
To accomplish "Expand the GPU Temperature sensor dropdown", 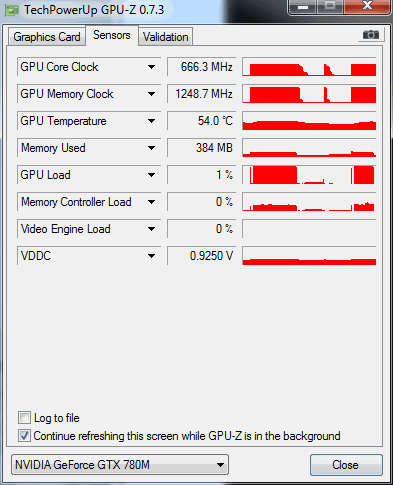I will 152,121.
